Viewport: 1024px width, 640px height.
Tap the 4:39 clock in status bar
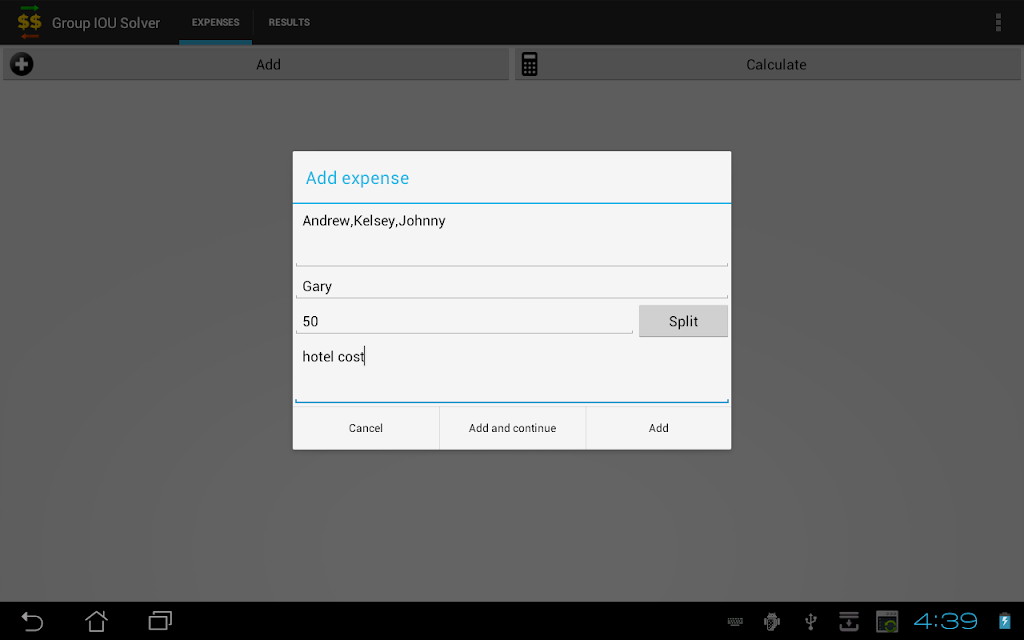(945, 621)
